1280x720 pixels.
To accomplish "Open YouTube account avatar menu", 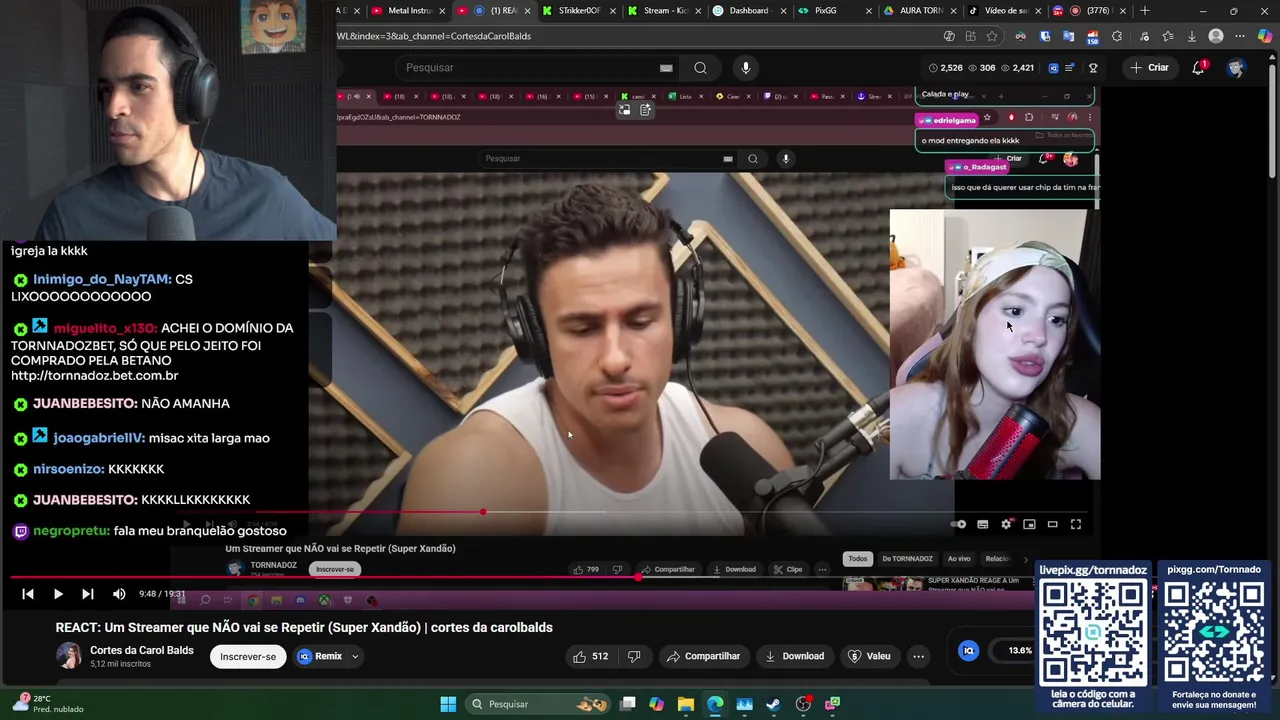I will [x=1236, y=67].
